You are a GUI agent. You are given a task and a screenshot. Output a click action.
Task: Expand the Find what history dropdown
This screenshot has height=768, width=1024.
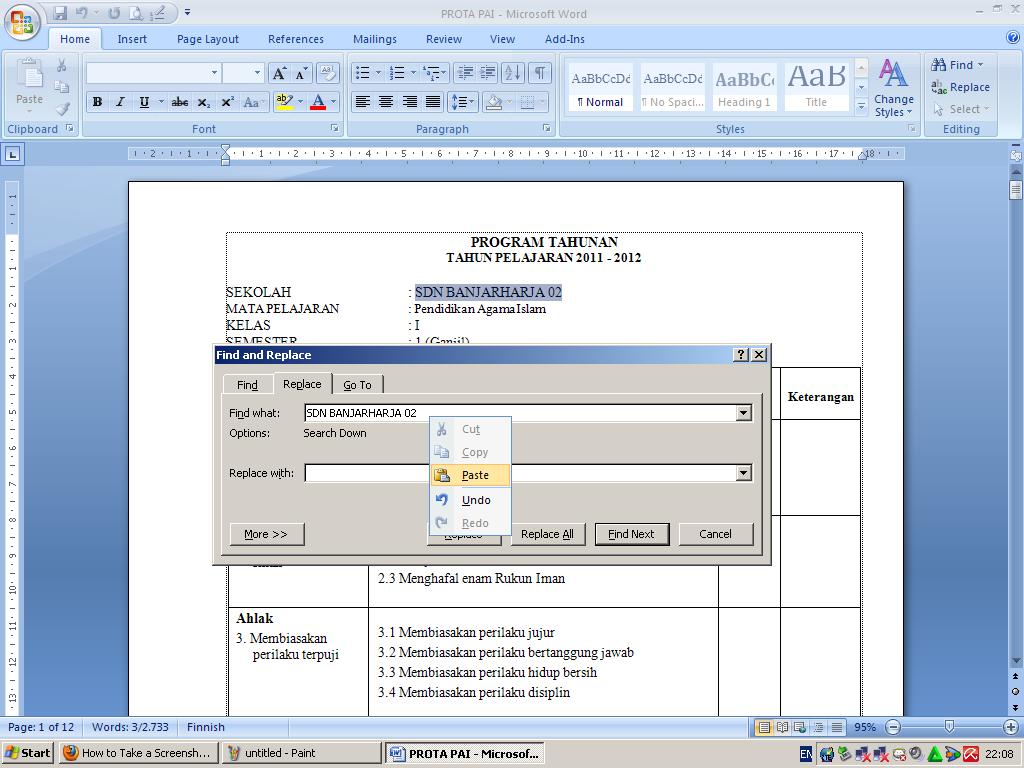743,413
